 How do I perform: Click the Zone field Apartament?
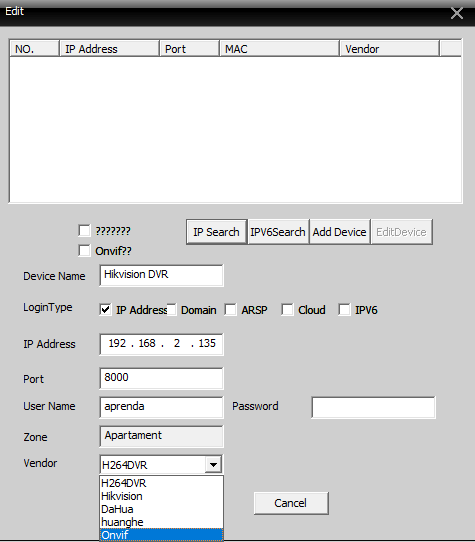[161, 437]
